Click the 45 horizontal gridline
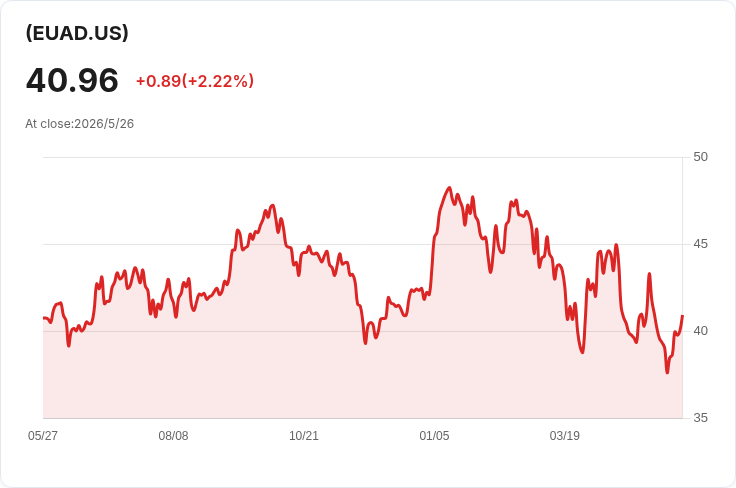This screenshot has width=736, height=488. click(x=363, y=244)
